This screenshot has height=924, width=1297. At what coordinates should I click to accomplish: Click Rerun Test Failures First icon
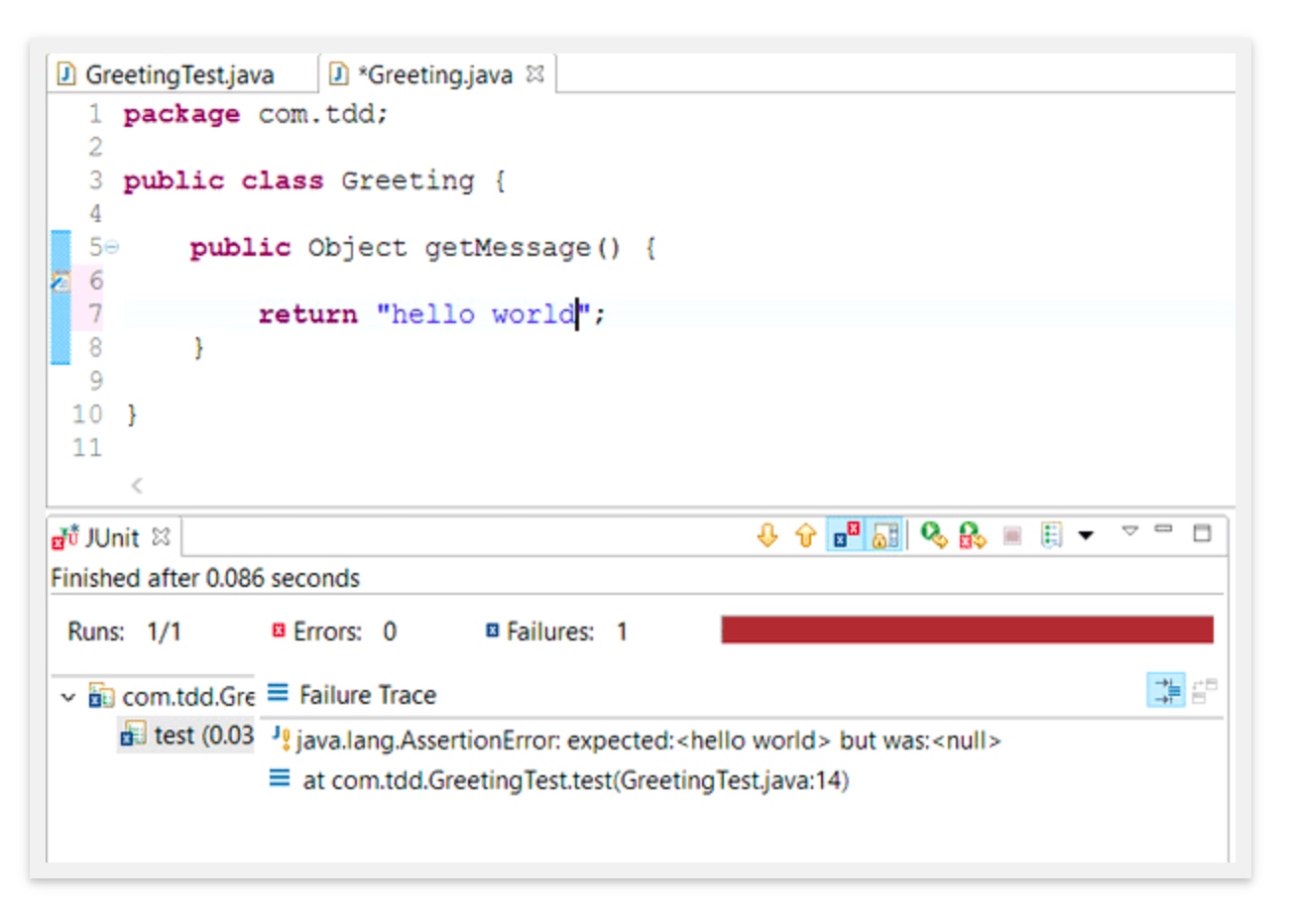pos(972,535)
